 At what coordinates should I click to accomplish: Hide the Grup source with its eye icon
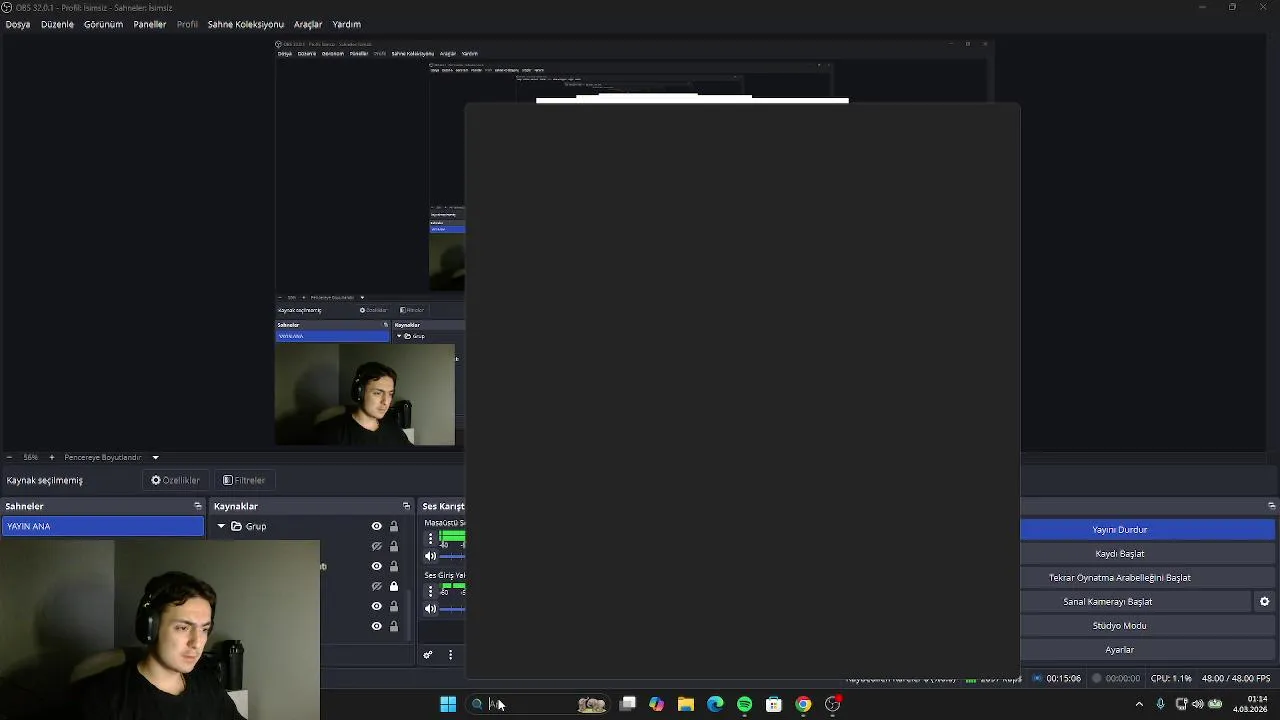[x=376, y=526]
